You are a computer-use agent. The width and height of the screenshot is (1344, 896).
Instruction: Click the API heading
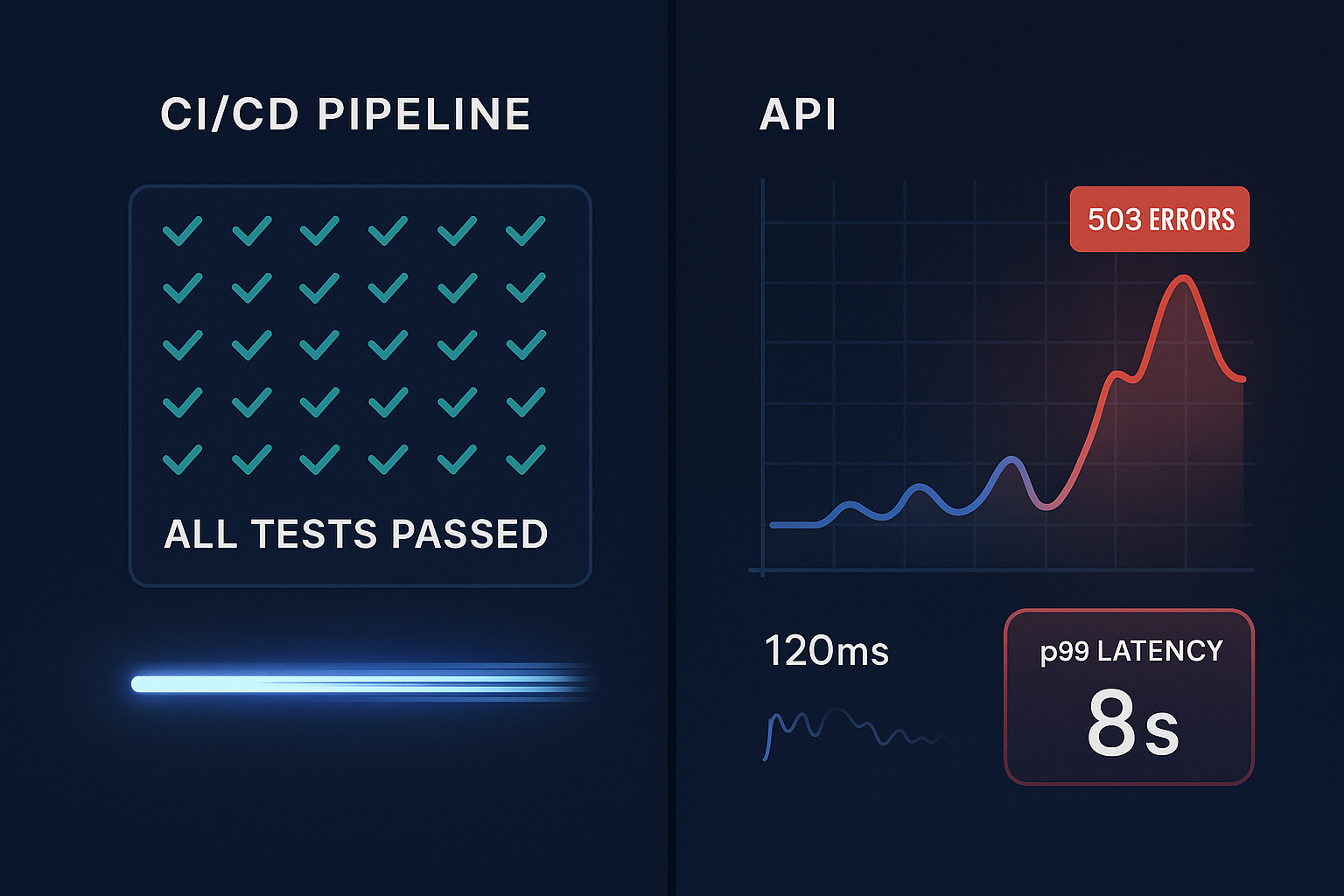point(798,115)
